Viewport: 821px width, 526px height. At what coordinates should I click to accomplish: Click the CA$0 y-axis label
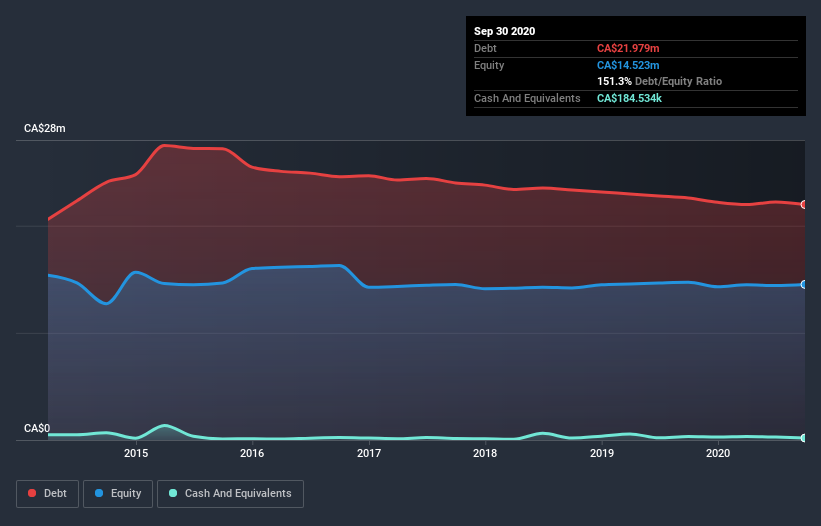click(37, 429)
